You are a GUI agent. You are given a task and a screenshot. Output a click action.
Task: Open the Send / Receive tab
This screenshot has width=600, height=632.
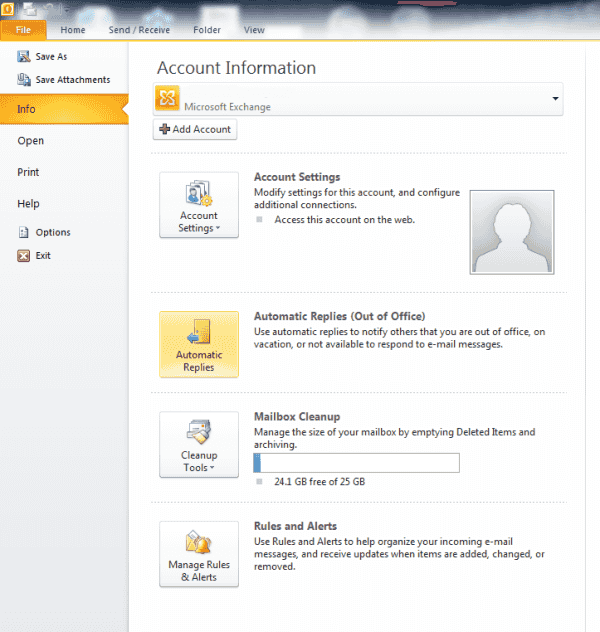pyautogui.click(x=139, y=30)
